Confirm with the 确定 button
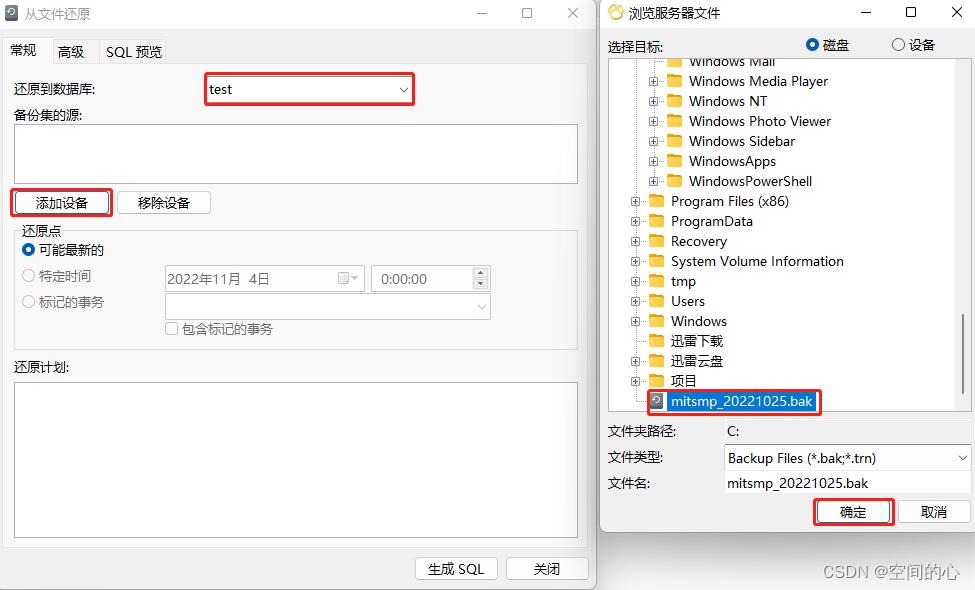The height and width of the screenshot is (590, 975). point(853,512)
